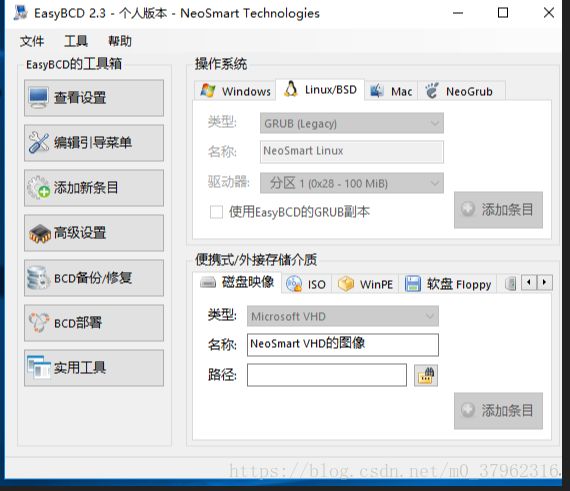Screen dimensions: 570x491
Task: Click the recycle icon beside BCD部署
Action: pyautogui.click(x=39, y=323)
